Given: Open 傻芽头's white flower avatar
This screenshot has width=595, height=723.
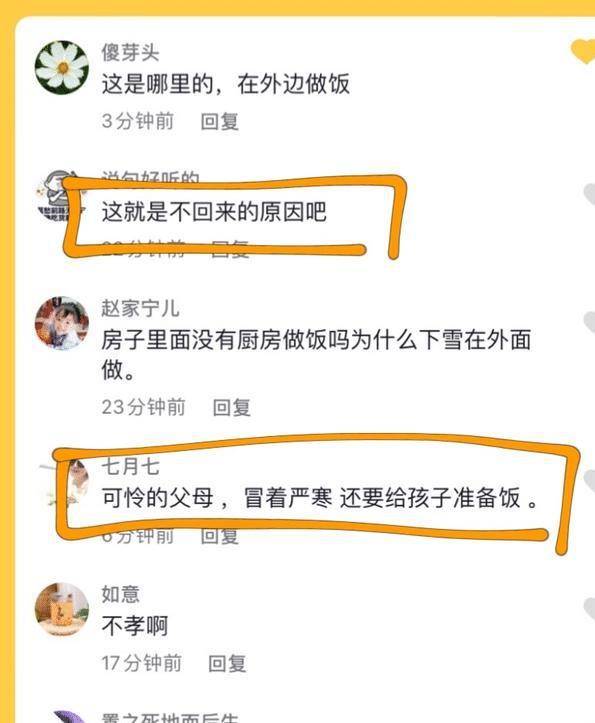Looking at the screenshot, I should [62, 67].
